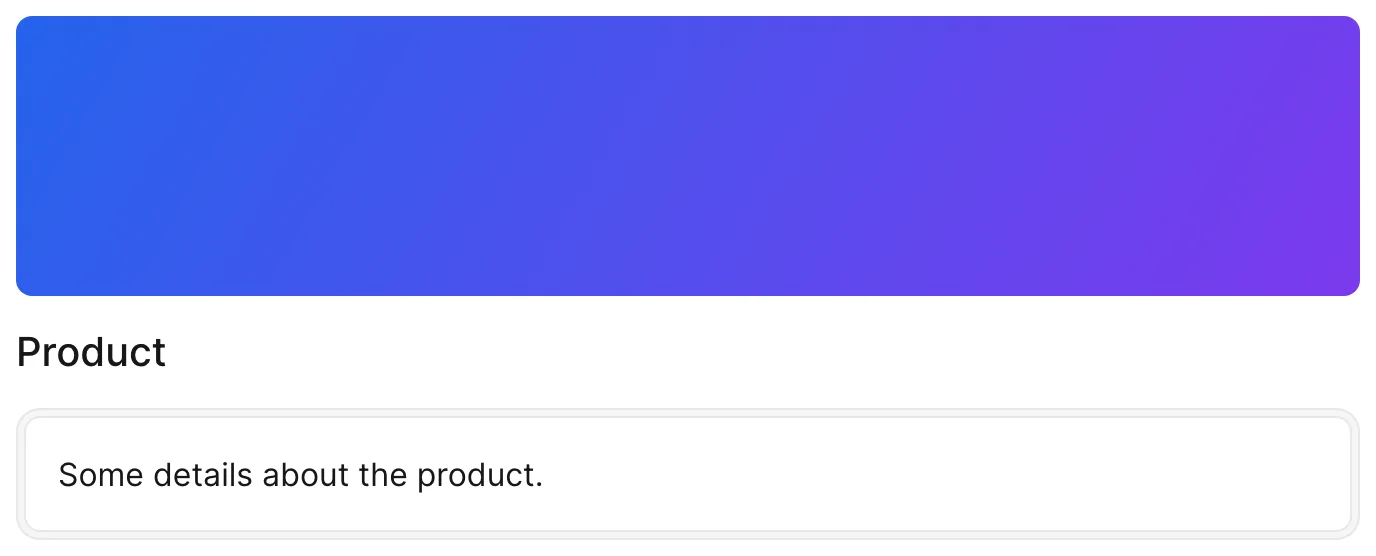Click banner's bottom-right rounded corner
This screenshot has width=1376, height=556.
[x=1354, y=290]
